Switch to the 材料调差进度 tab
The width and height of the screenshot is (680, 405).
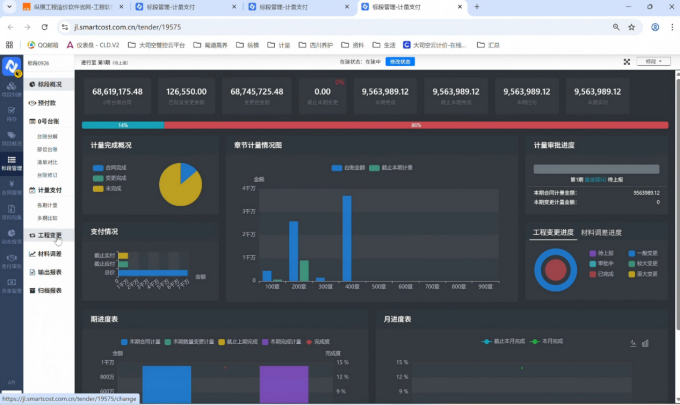601,232
